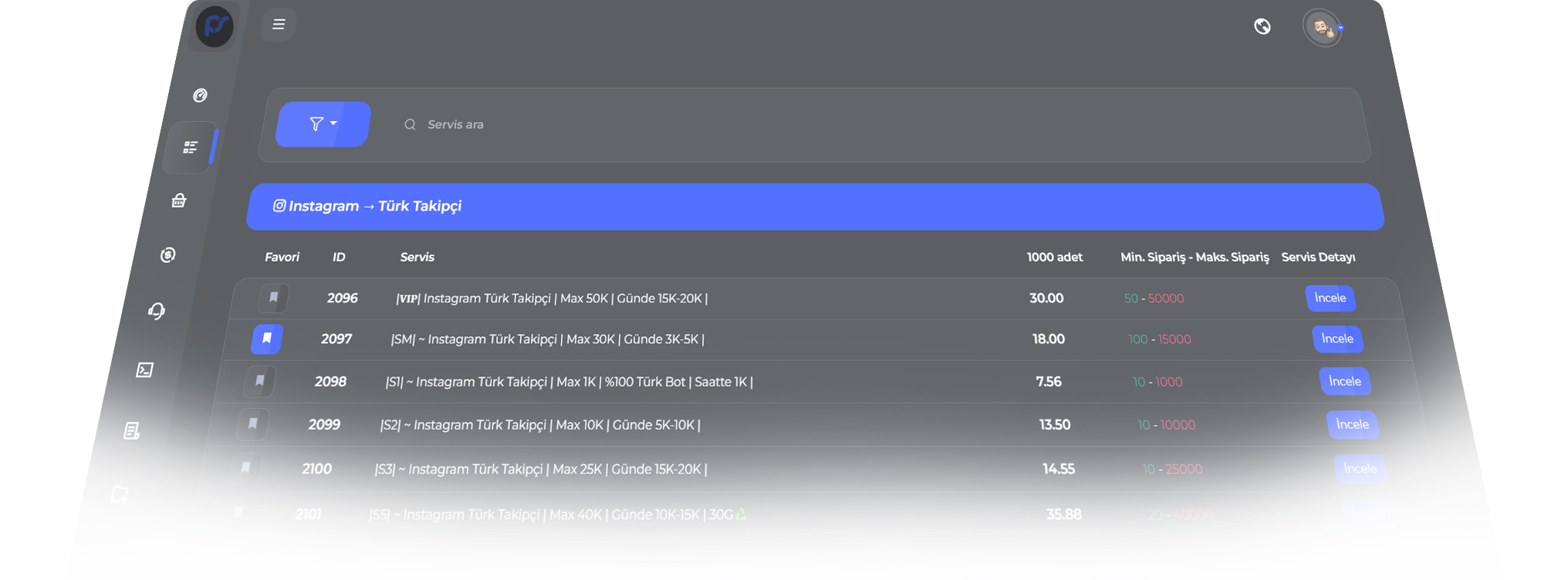Focus the Servis ara search field
This screenshot has height=580, width=1568.
694,125
